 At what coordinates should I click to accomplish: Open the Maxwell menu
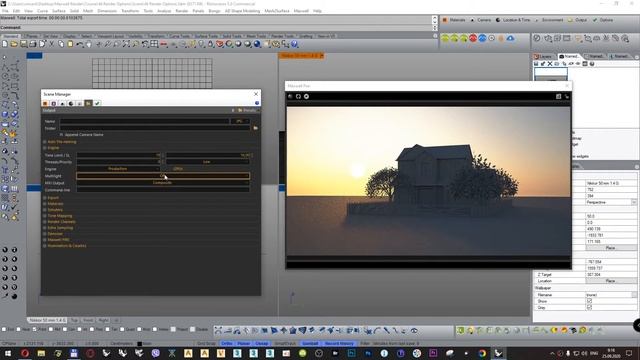point(301,11)
